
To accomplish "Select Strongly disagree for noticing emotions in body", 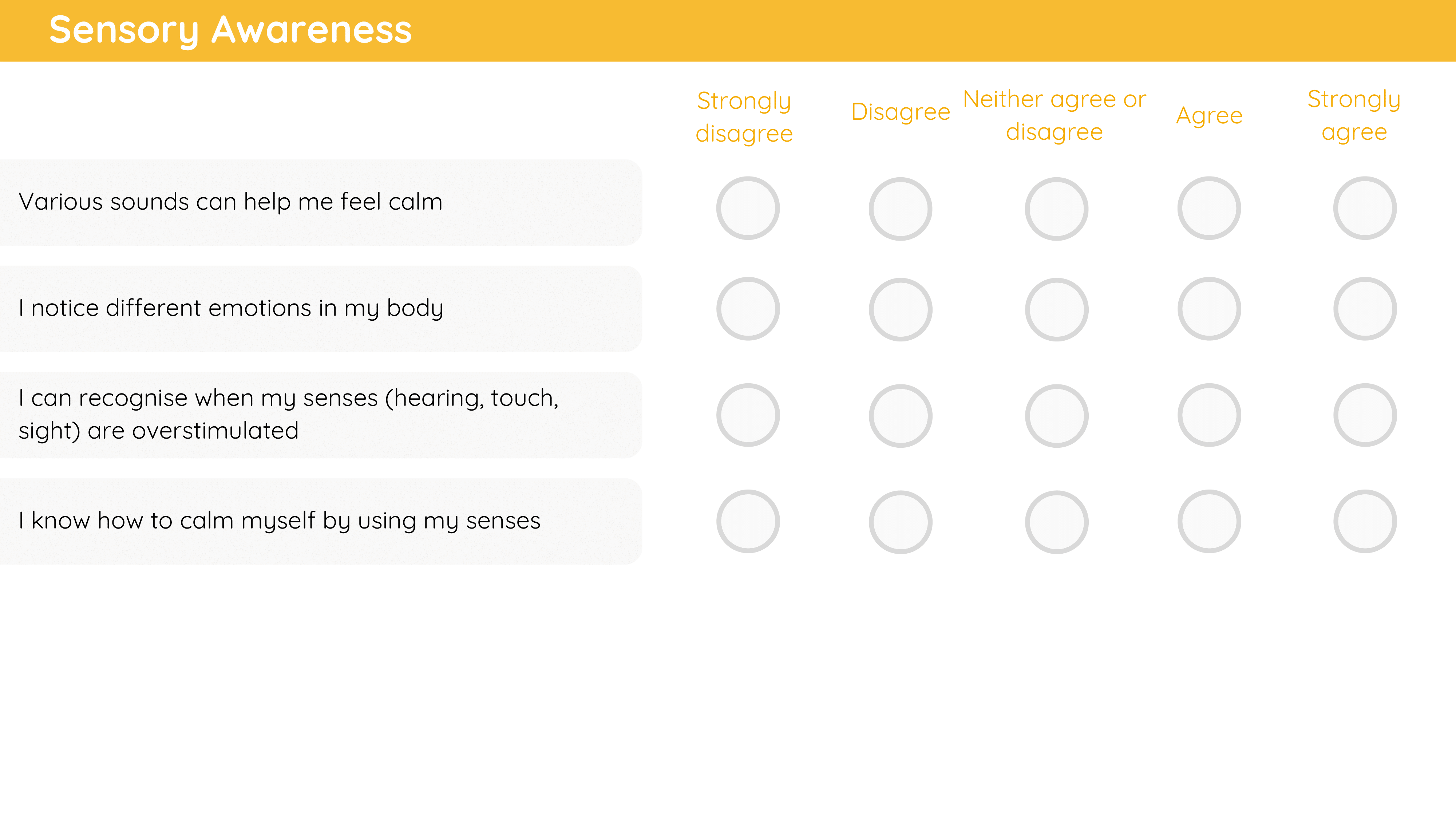I will 748,309.
